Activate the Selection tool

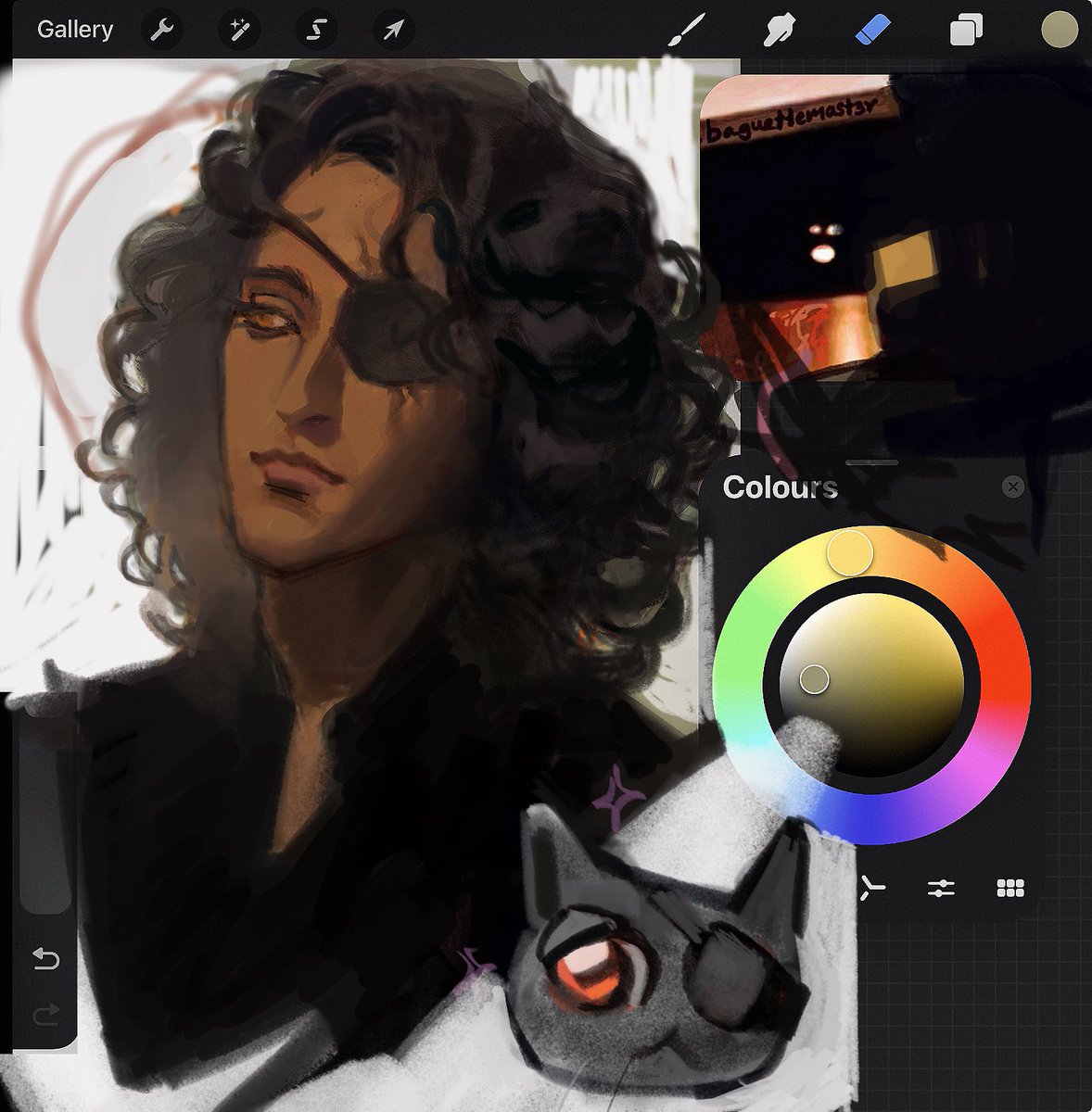pyautogui.click(x=316, y=31)
